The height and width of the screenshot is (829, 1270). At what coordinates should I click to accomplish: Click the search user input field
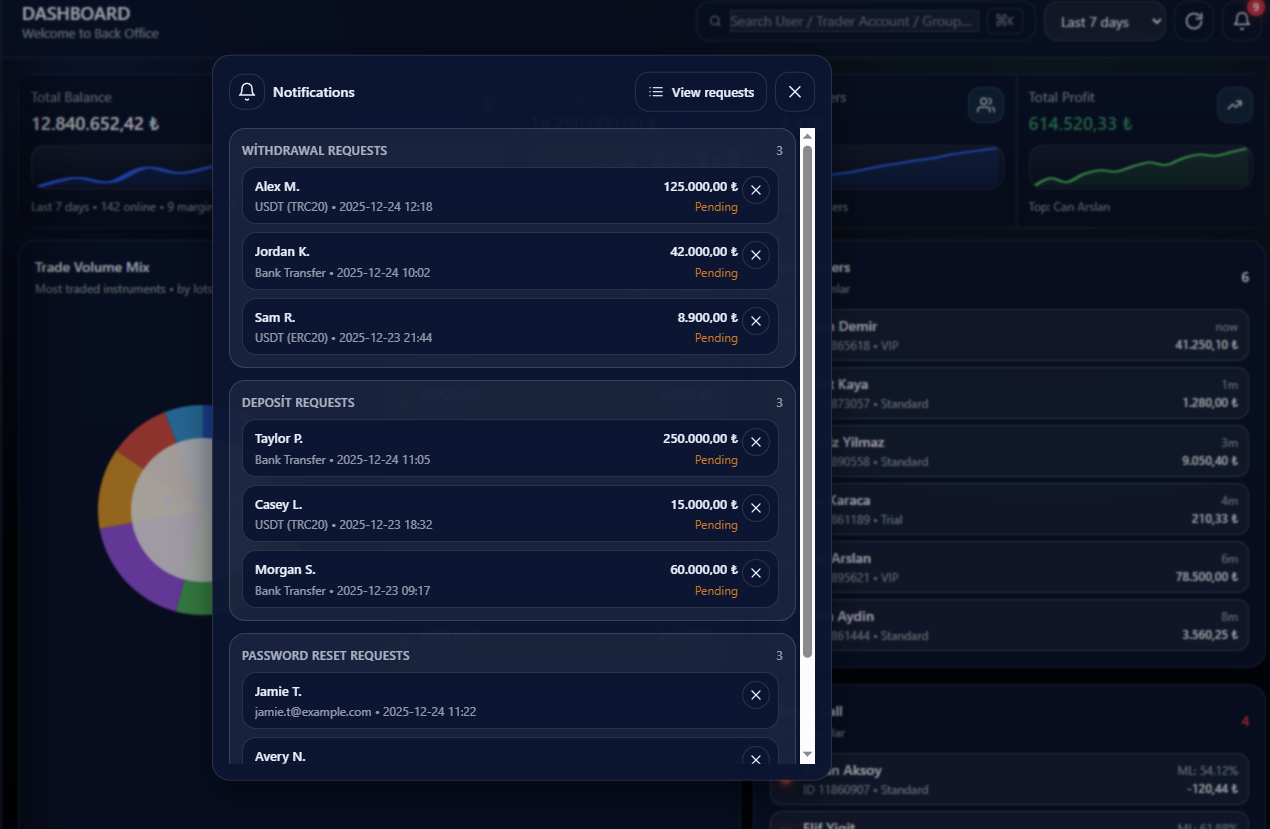[x=853, y=21]
